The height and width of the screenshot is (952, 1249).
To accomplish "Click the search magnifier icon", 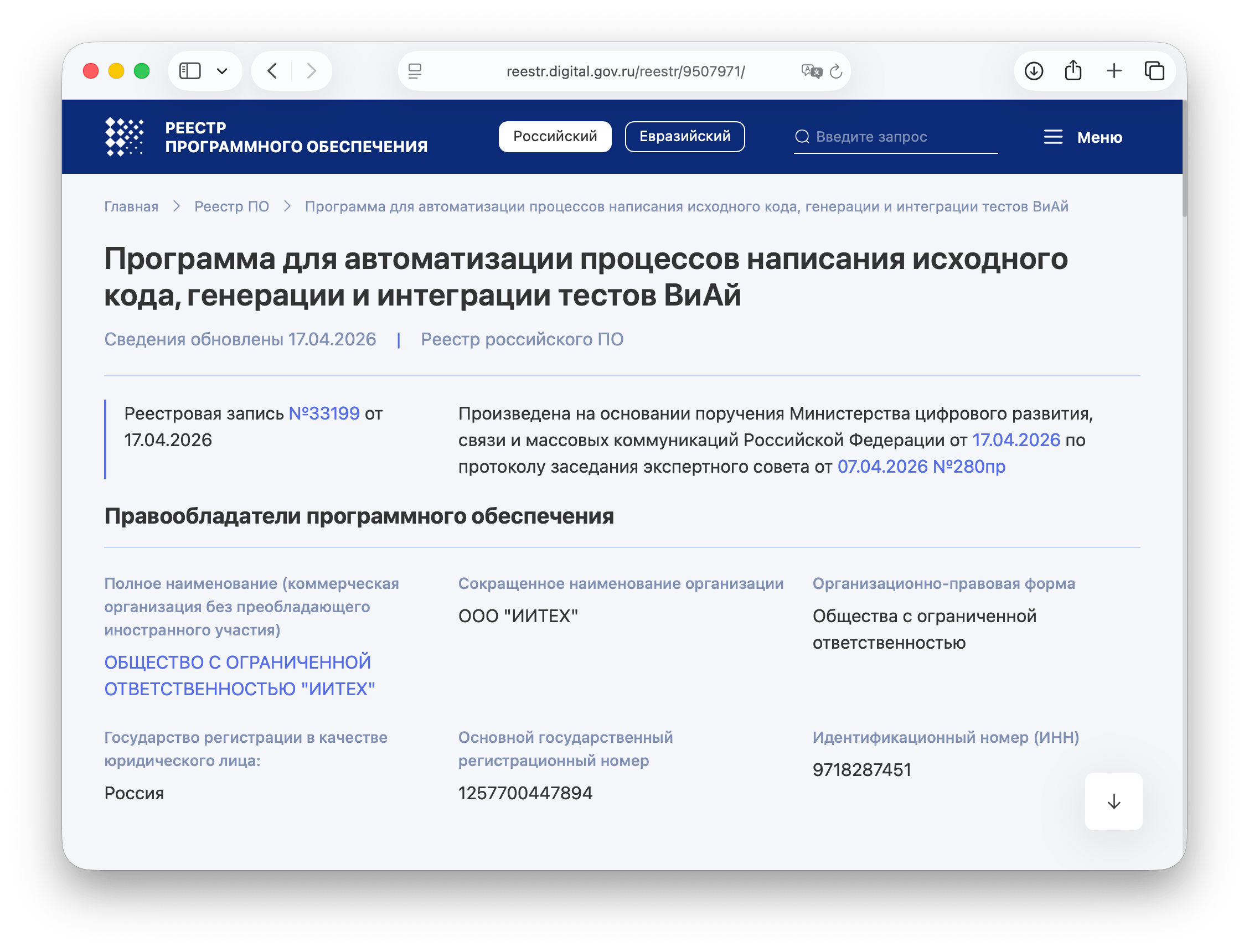I will 802,136.
